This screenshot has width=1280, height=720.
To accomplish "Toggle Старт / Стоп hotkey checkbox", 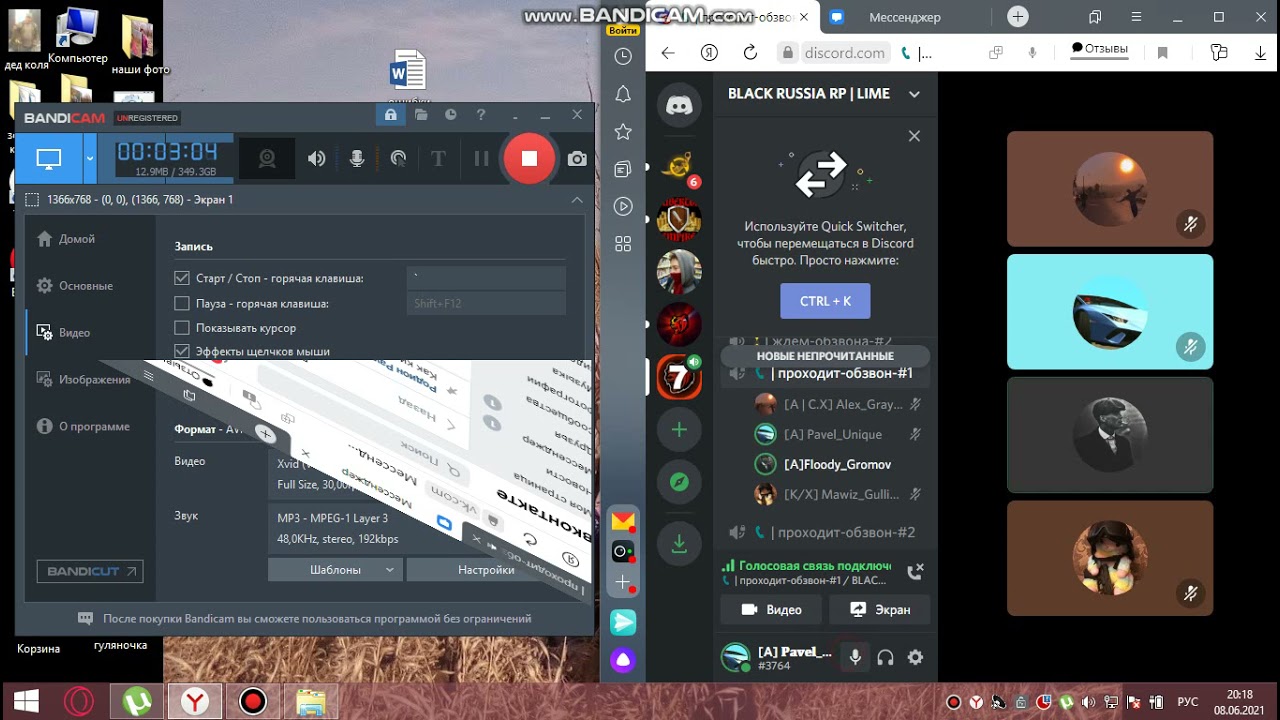I will coord(181,278).
